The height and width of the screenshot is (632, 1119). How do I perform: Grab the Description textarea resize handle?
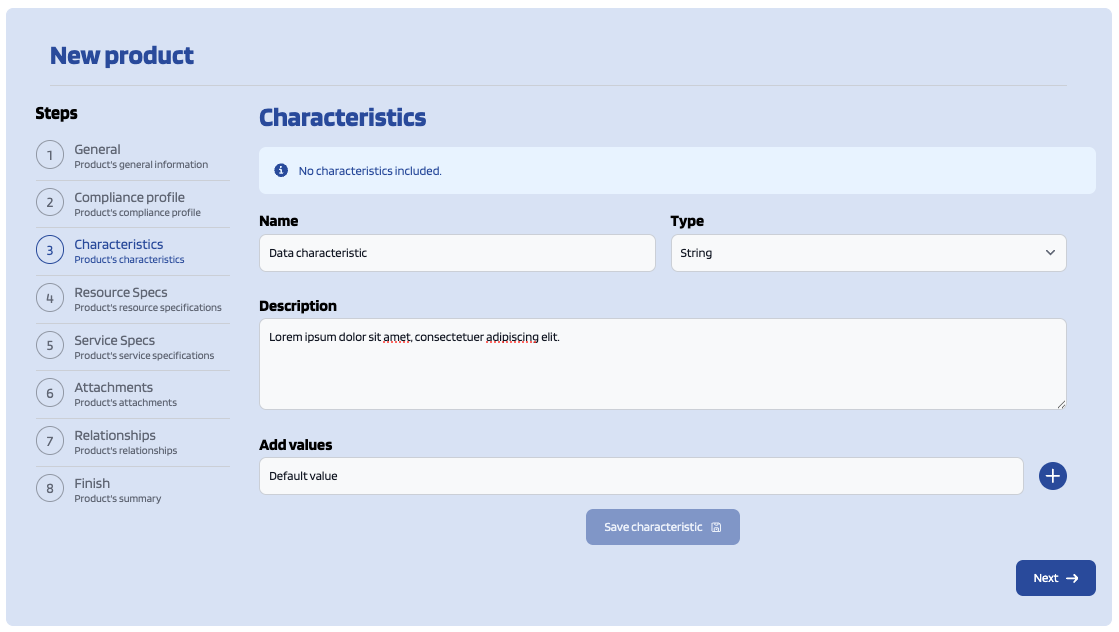pyautogui.click(x=1061, y=404)
